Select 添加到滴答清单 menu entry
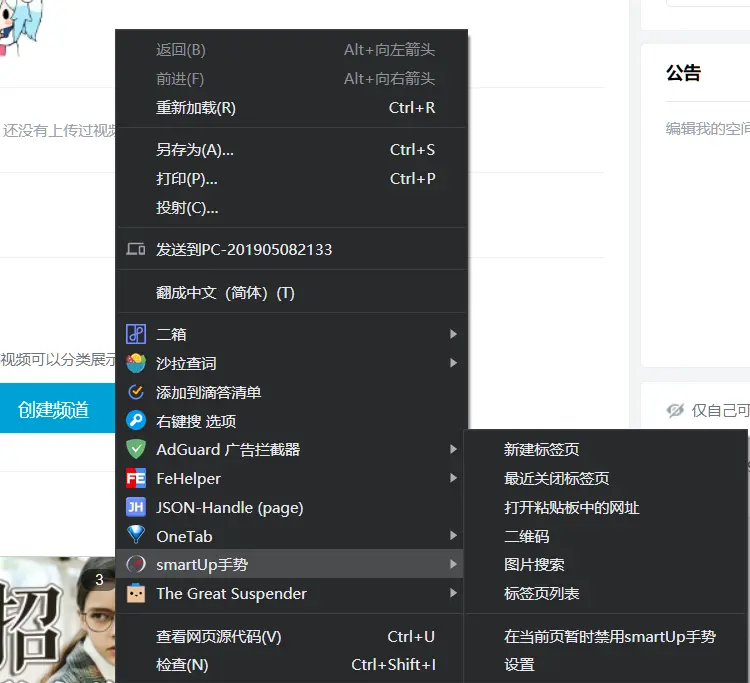Viewport: 750px width, 683px height. point(291,392)
